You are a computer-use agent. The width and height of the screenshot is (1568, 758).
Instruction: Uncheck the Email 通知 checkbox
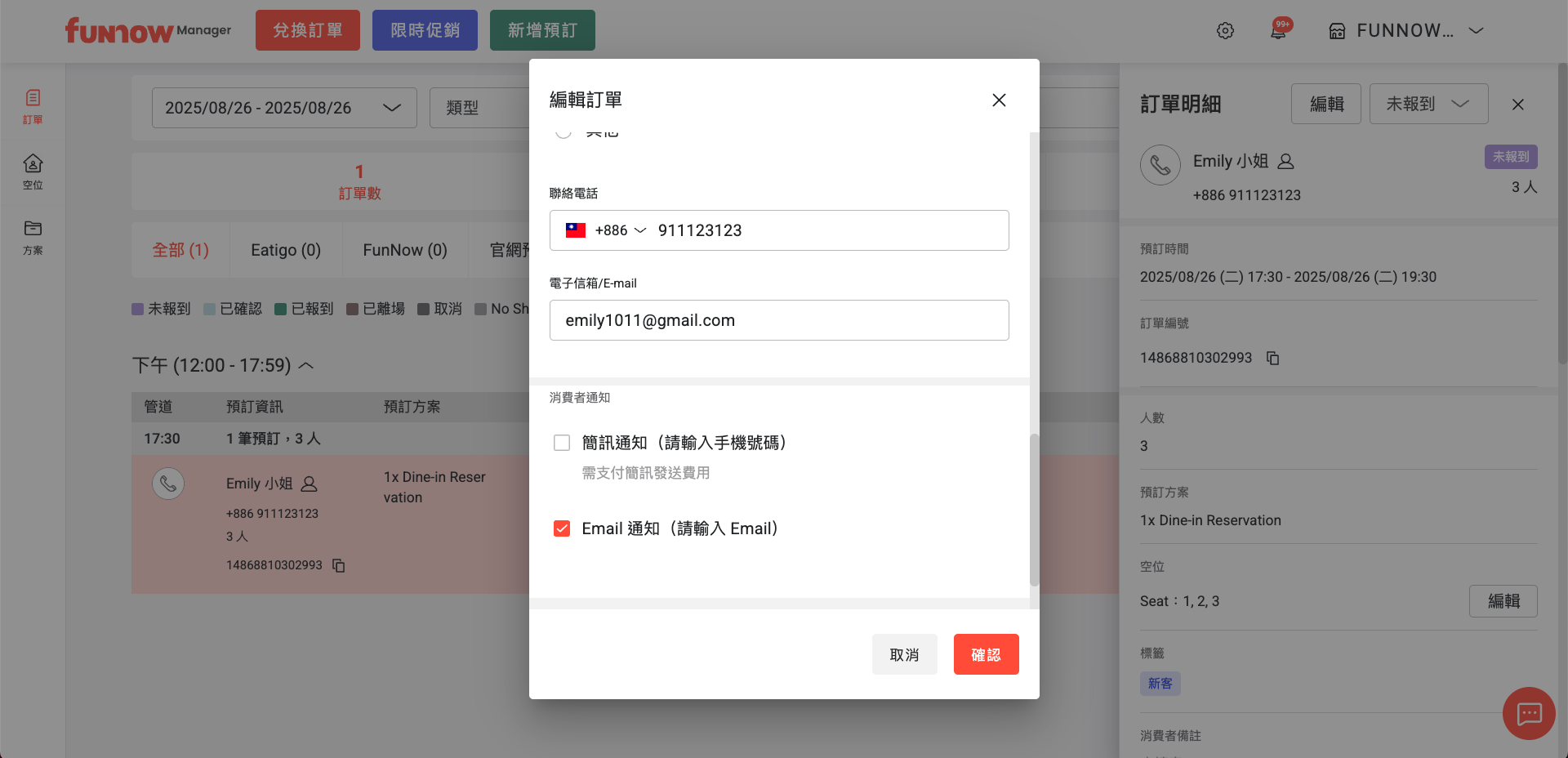coord(562,528)
